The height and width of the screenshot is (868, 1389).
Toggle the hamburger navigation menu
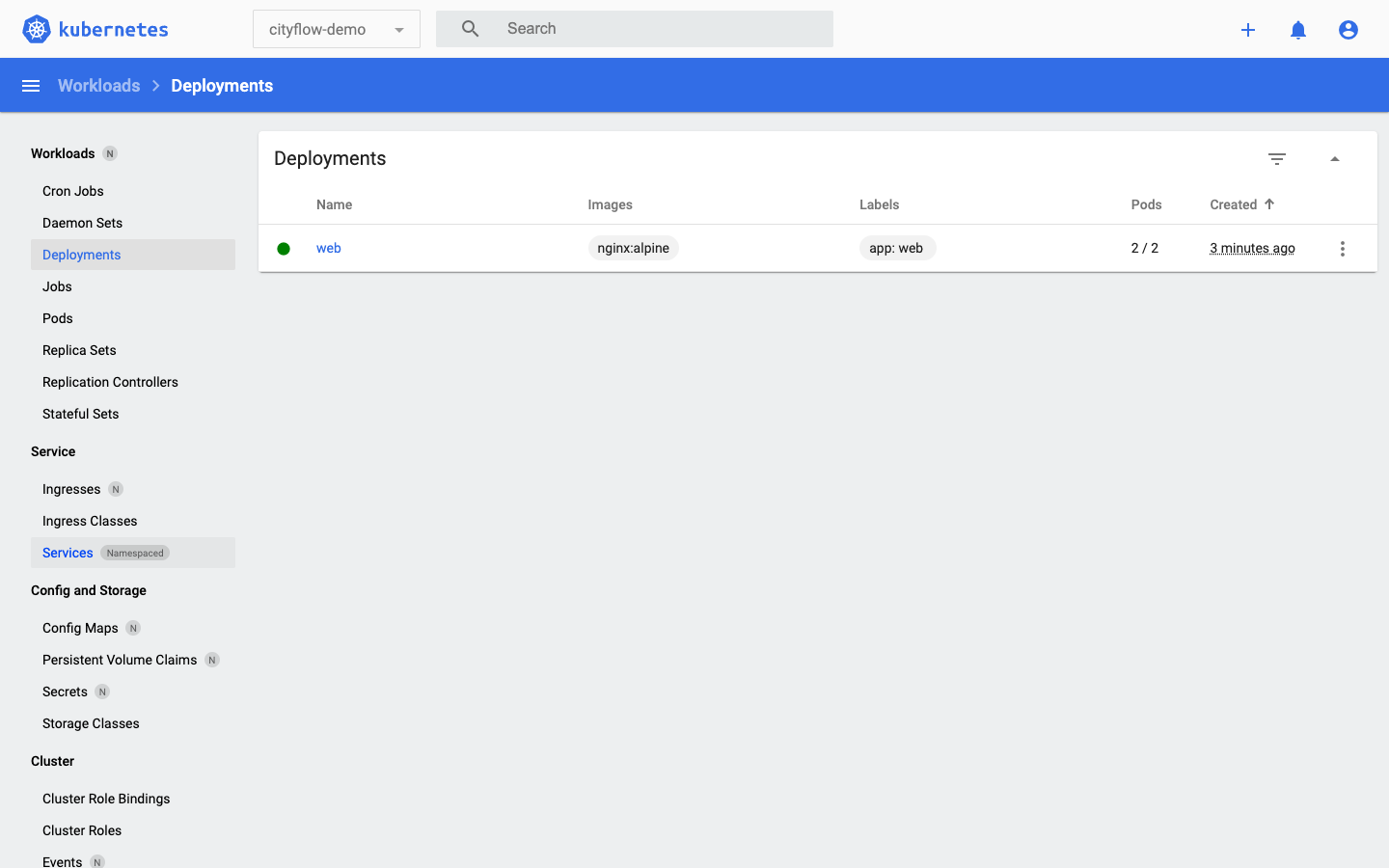tap(31, 86)
